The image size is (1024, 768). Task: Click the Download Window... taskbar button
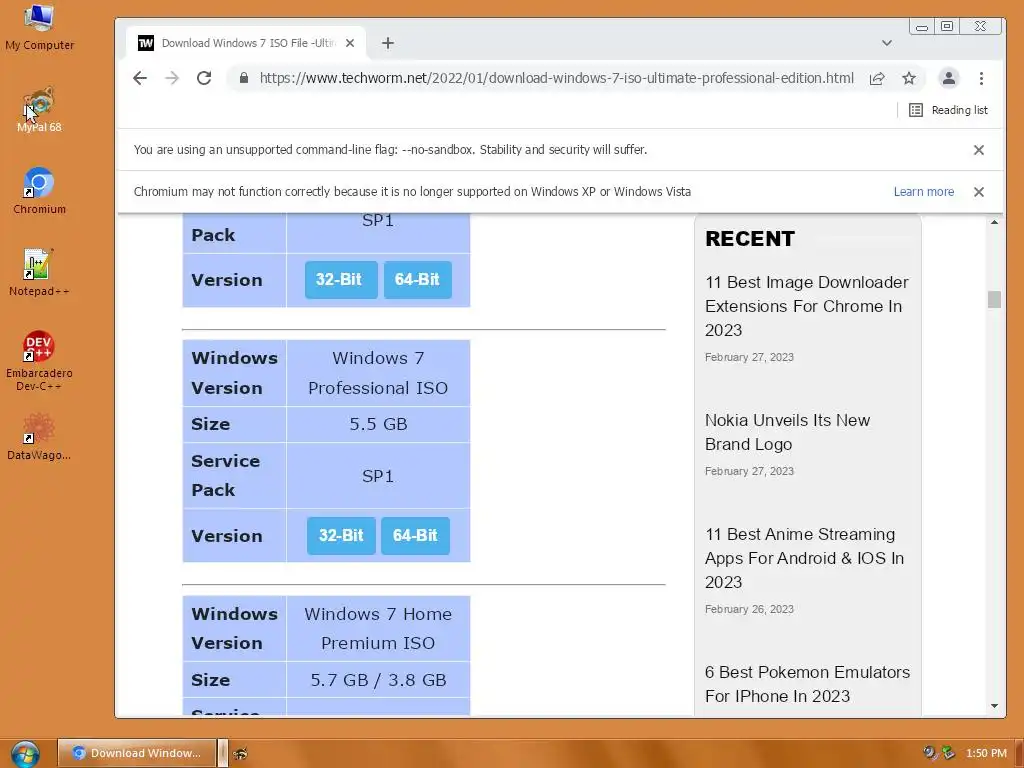coord(137,753)
